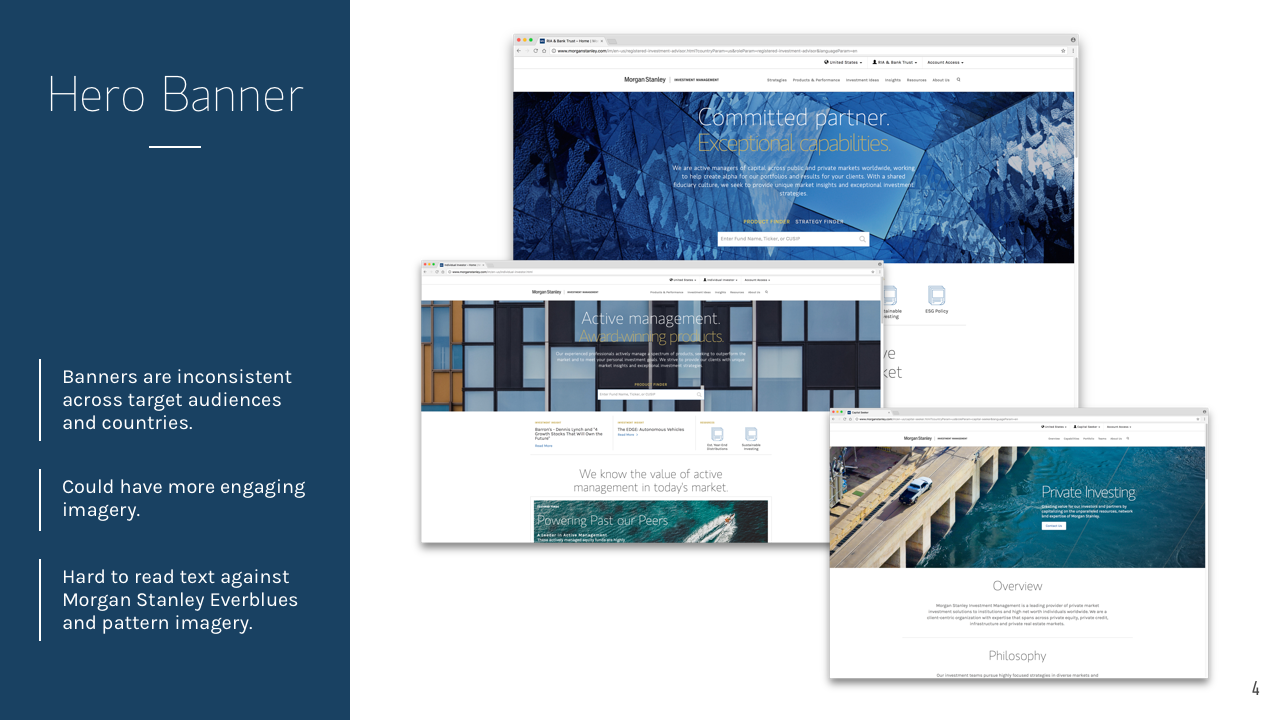Viewport: 1280px width, 720px height.
Task: Open Investment Ideas in Individual Investor window
Action: 699,292
